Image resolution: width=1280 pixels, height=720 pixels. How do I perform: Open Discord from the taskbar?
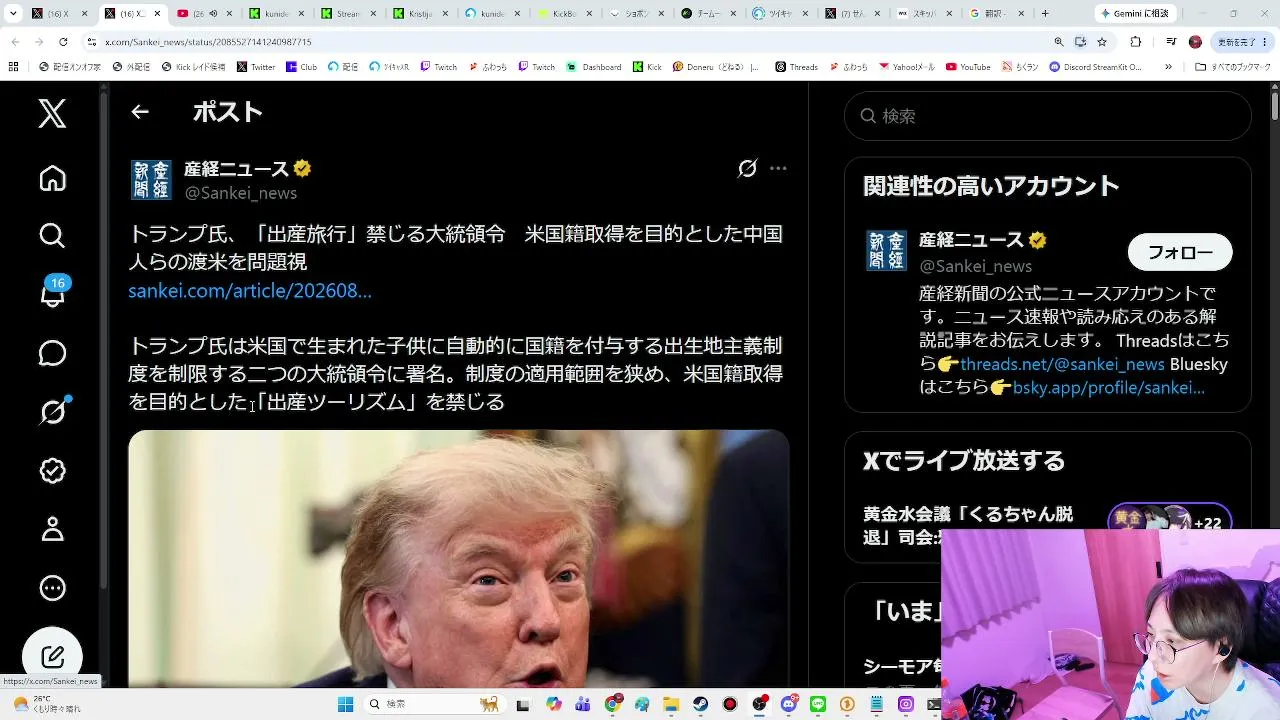pos(789,704)
